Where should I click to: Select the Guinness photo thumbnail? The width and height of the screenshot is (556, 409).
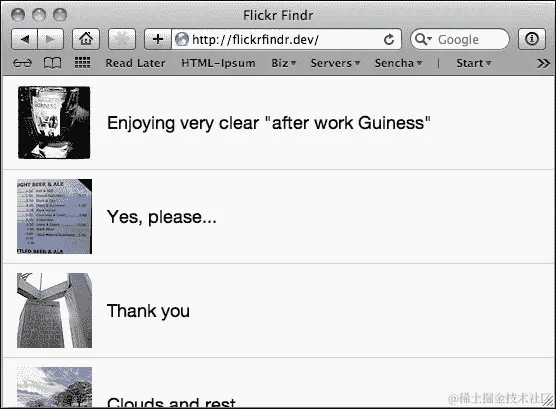54,122
